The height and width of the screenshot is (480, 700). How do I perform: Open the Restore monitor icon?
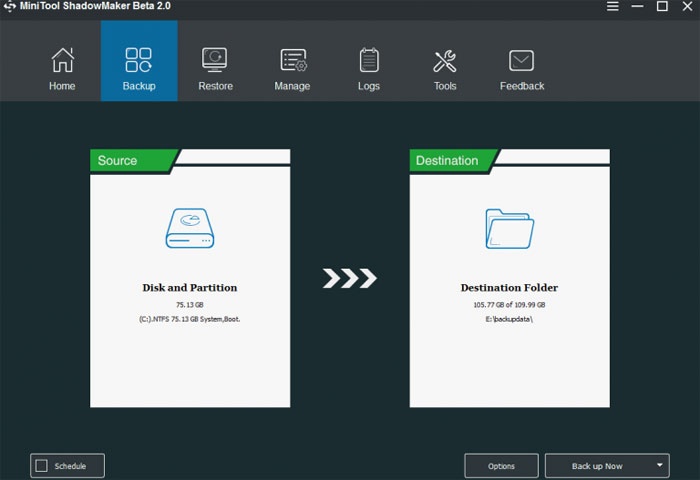click(215, 60)
